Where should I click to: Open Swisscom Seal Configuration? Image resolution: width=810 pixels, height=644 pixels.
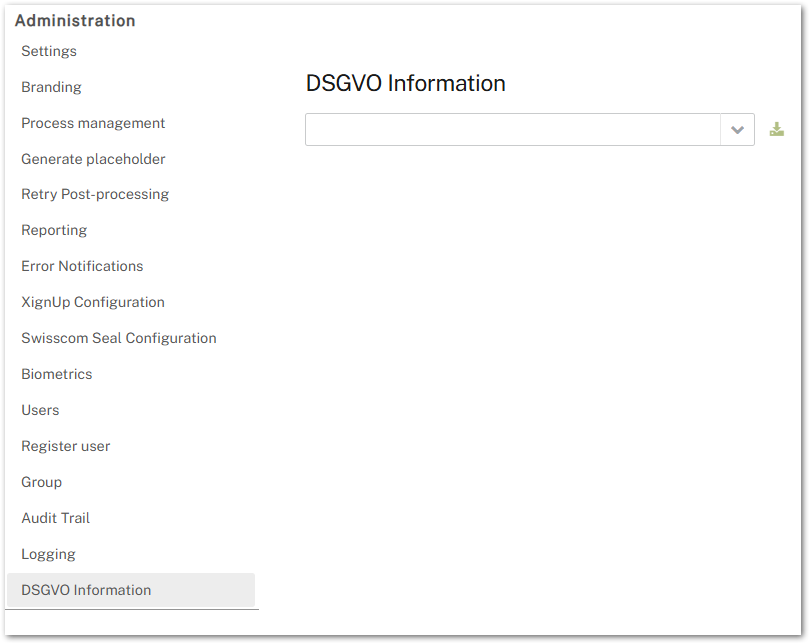tap(119, 338)
